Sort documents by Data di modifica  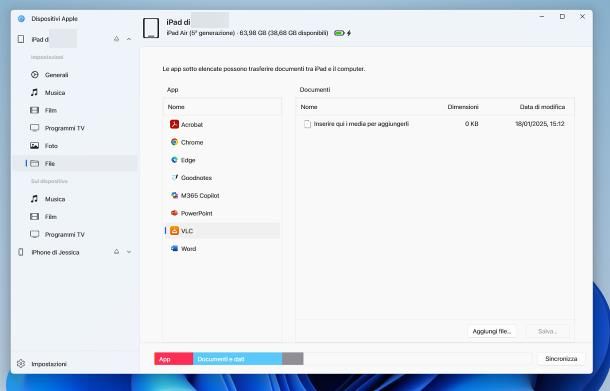coord(542,107)
